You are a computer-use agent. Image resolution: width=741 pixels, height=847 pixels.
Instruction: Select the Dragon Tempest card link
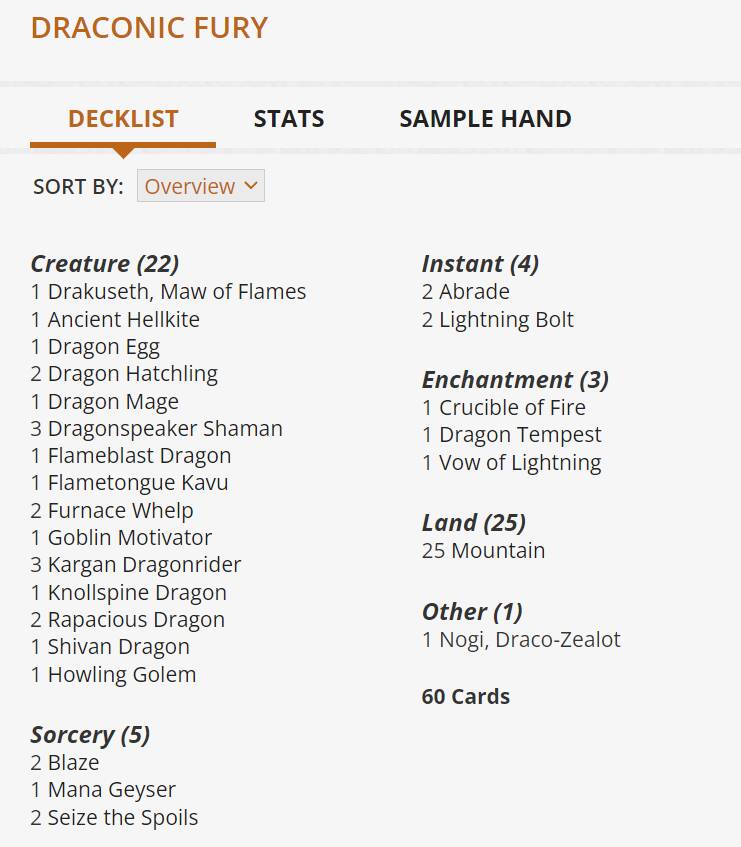520,435
